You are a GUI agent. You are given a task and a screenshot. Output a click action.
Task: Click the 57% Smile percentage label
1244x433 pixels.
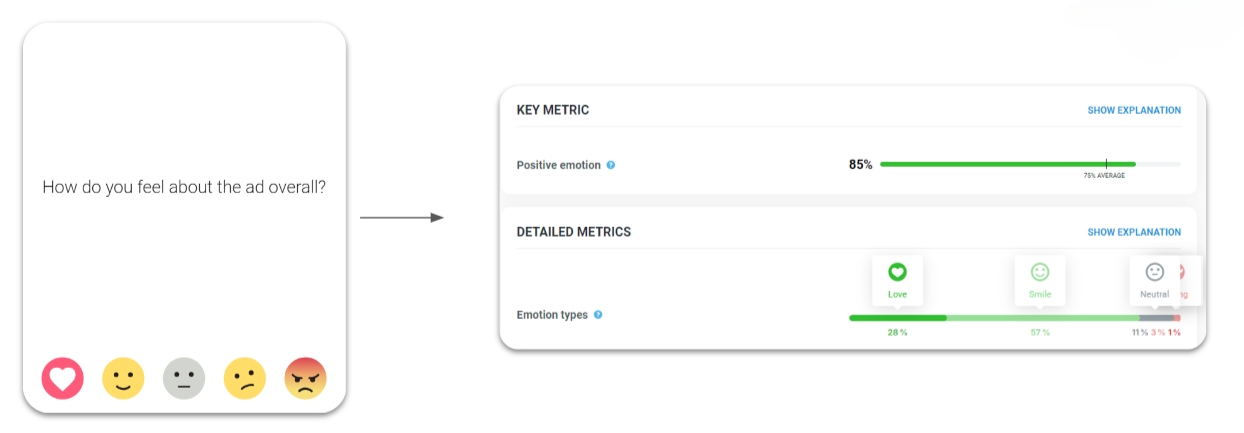tap(1040, 332)
